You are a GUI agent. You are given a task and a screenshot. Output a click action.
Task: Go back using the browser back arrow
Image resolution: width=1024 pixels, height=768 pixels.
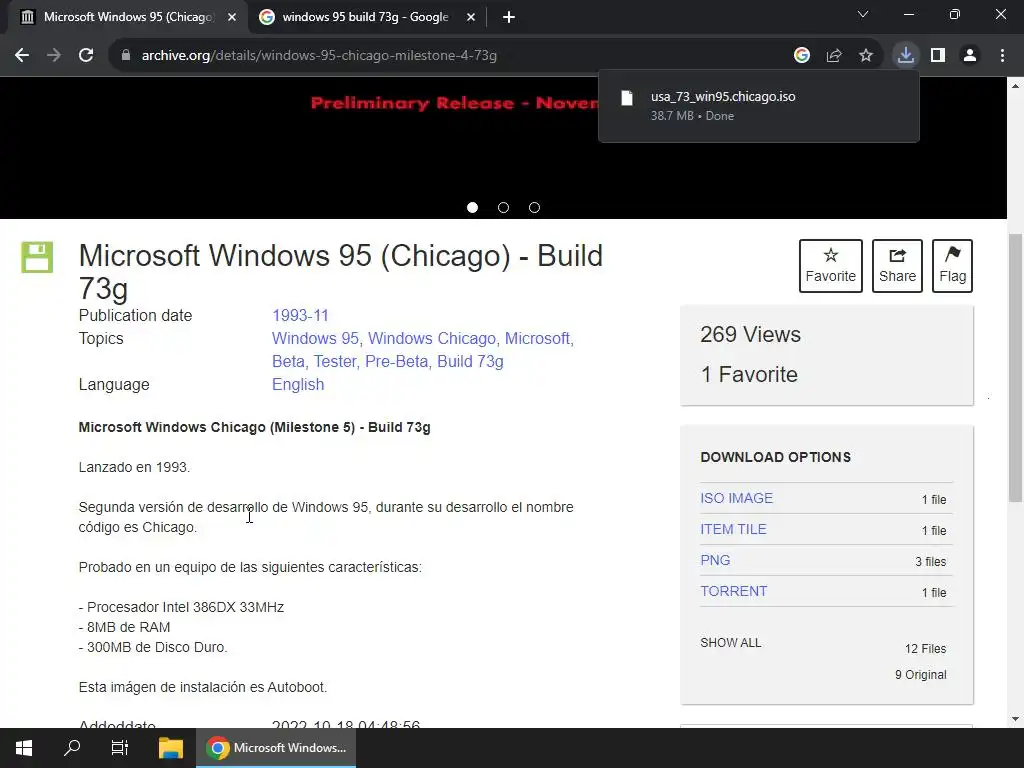point(22,56)
